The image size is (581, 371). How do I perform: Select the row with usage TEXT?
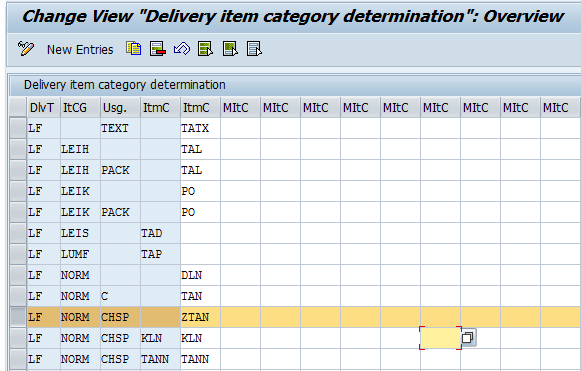click(x=18, y=128)
